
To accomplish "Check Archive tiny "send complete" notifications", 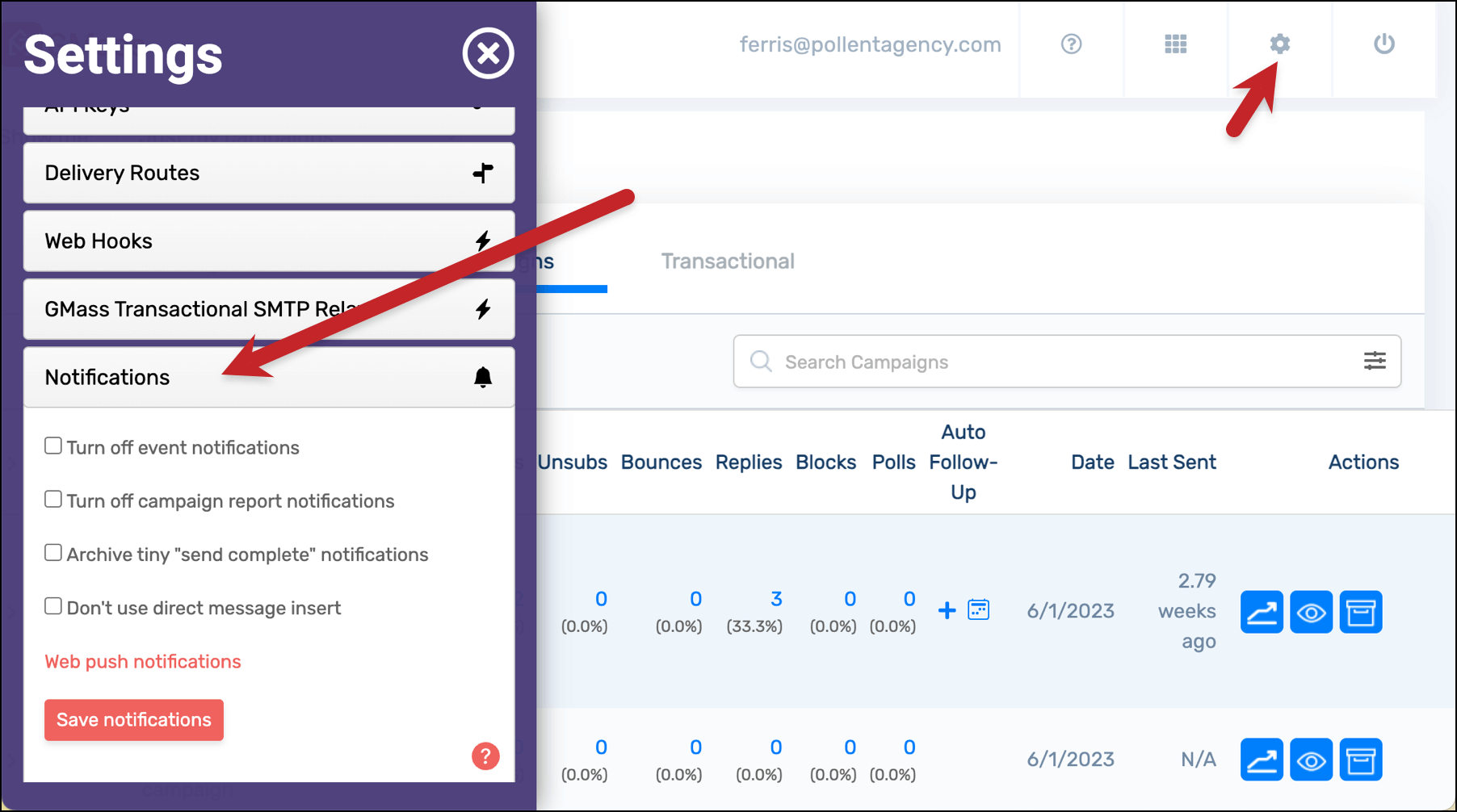I will pyautogui.click(x=53, y=552).
